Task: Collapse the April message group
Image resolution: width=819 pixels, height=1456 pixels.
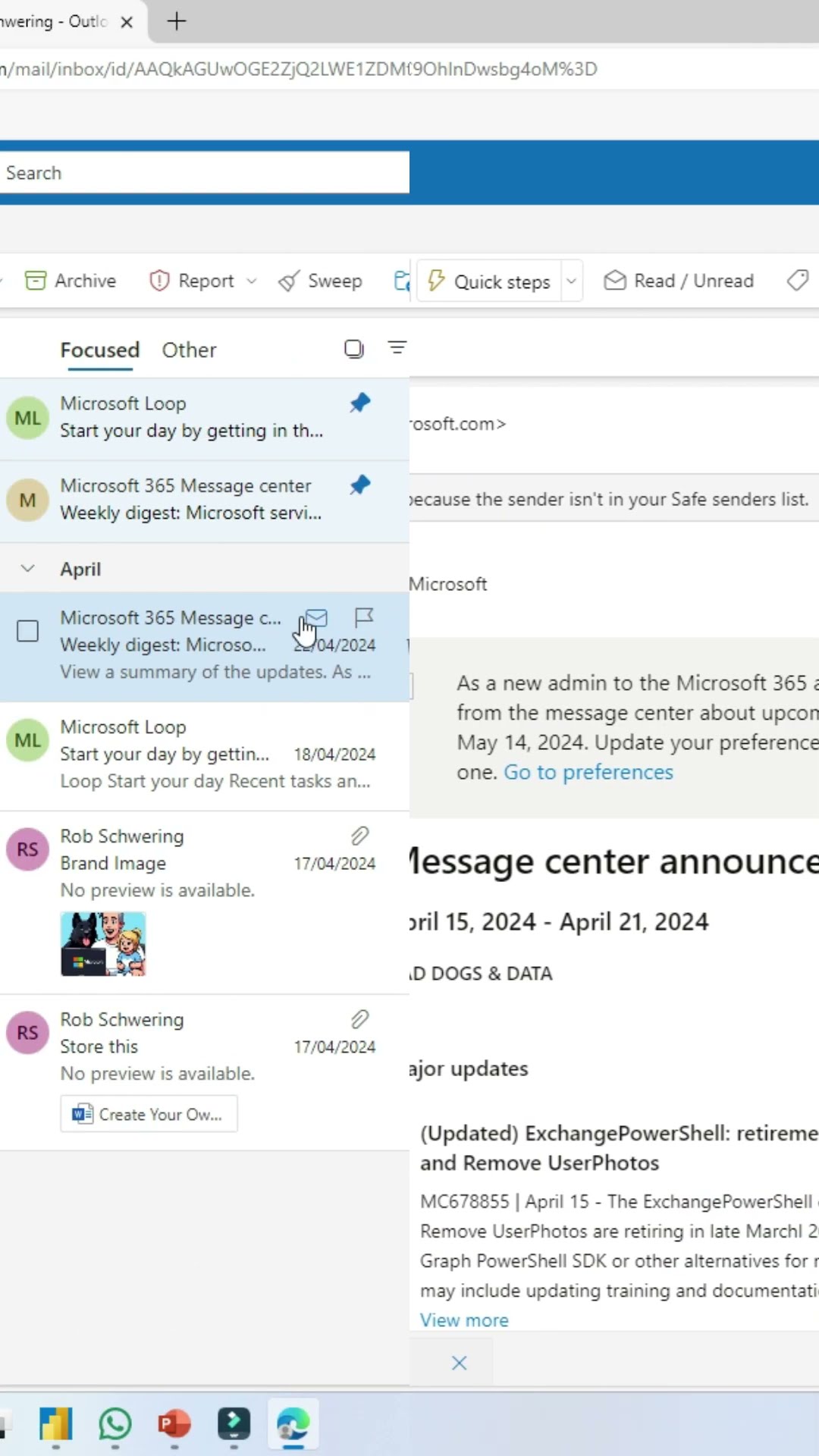Action: (x=28, y=569)
